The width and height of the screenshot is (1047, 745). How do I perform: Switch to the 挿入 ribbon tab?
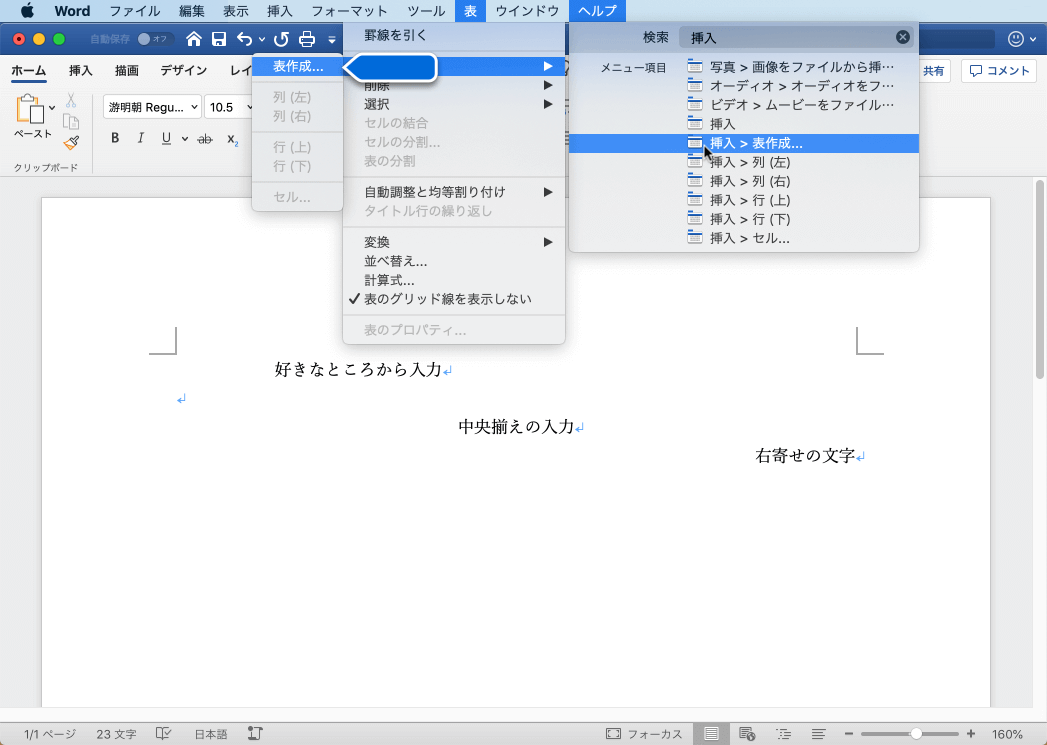point(81,70)
